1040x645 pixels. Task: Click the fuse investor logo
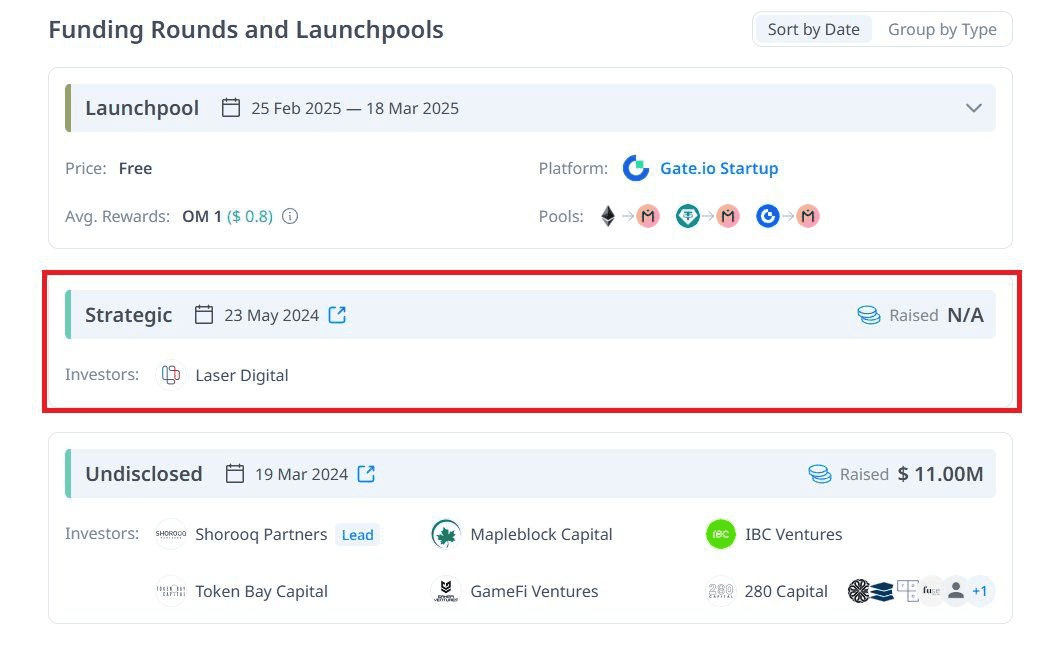(x=931, y=591)
